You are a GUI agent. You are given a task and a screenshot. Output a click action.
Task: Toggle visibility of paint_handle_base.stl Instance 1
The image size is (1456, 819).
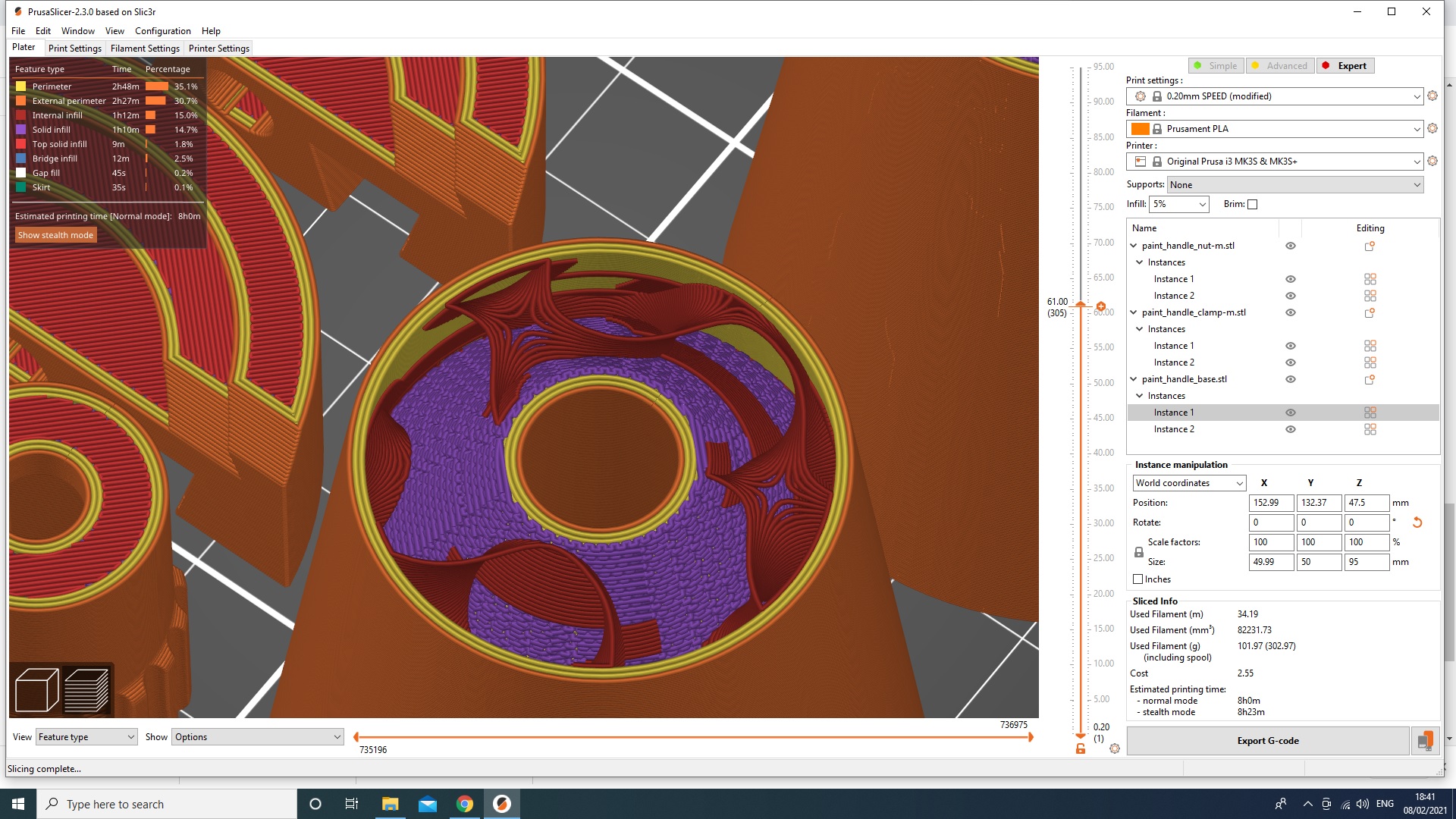(1291, 412)
